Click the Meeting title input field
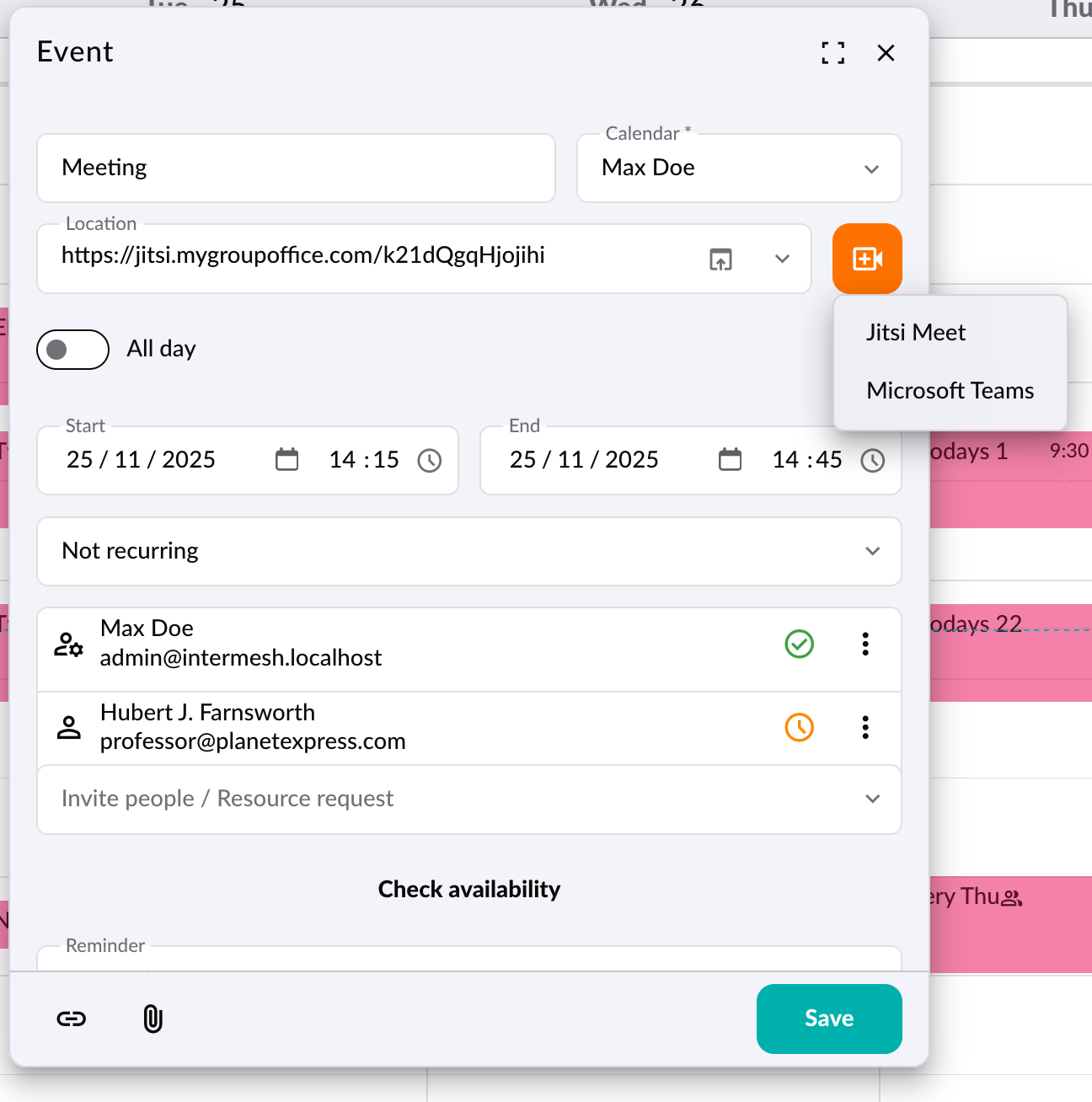Viewport: 1092px width, 1102px height. [x=296, y=169]
